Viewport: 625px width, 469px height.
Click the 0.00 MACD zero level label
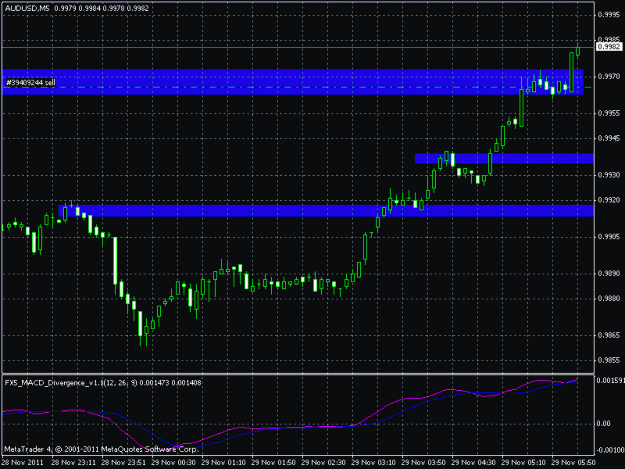[x=603, y=424]
